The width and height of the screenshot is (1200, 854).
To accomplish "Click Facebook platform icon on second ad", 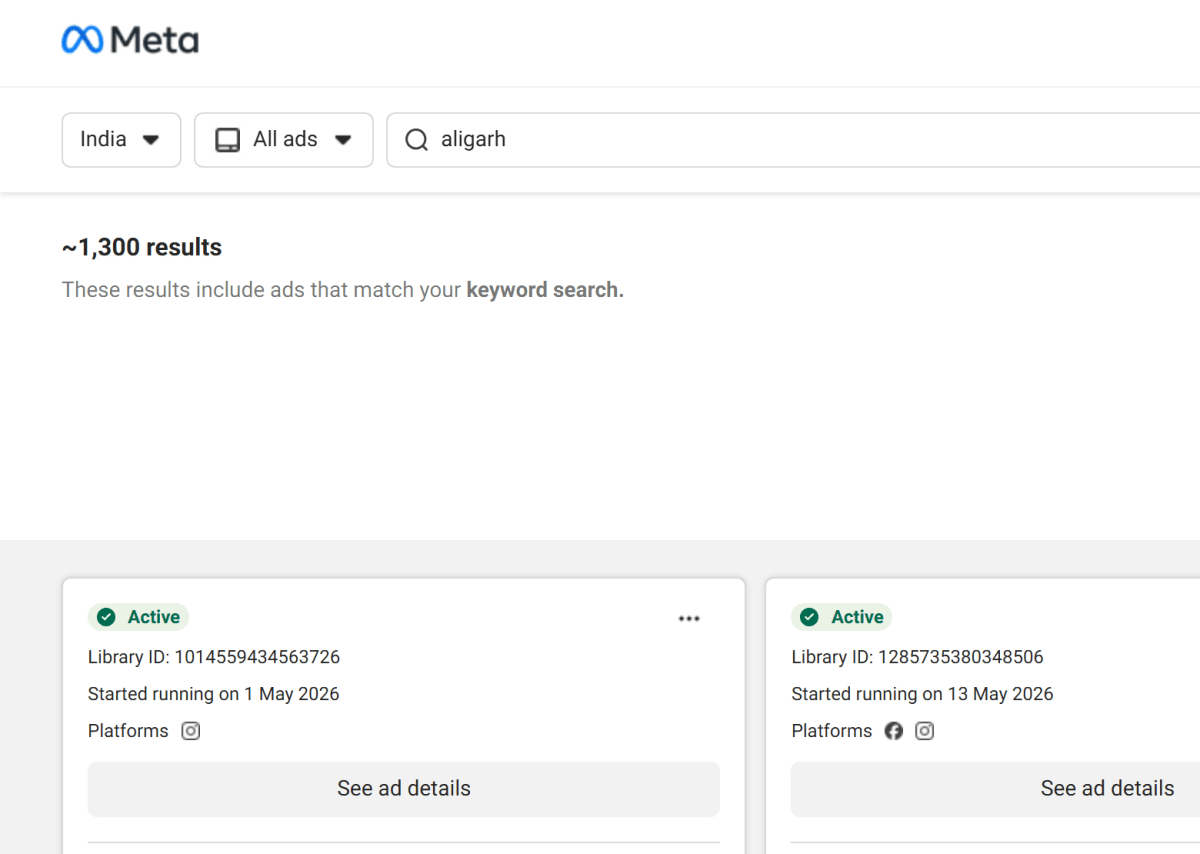I will click(894, 731).
